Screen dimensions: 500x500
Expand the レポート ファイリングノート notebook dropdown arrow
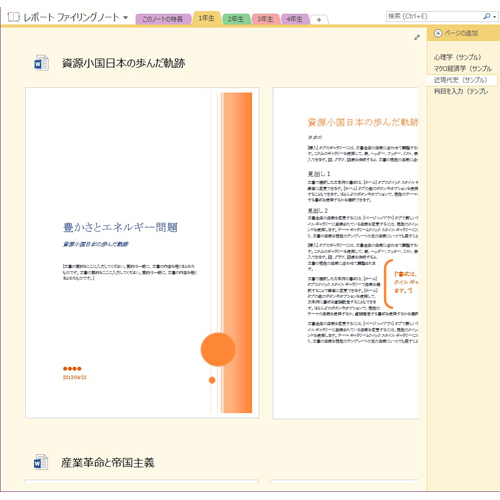tap(126, 17)
